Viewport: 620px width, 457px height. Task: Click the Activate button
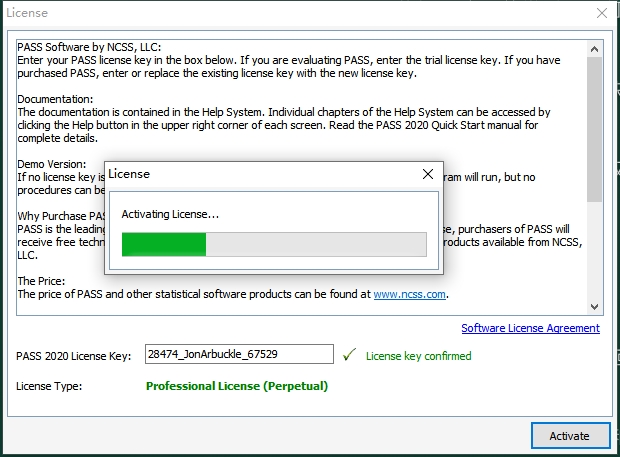[x=569, y=436]
